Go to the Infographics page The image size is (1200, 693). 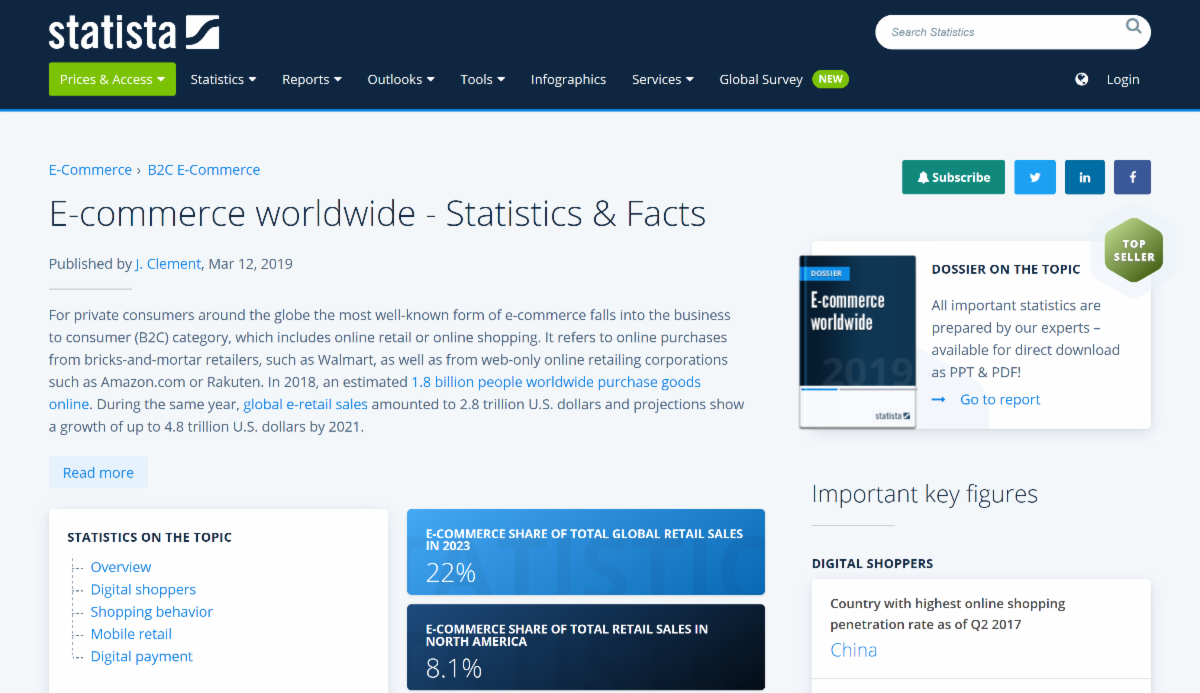click(568, 80)
